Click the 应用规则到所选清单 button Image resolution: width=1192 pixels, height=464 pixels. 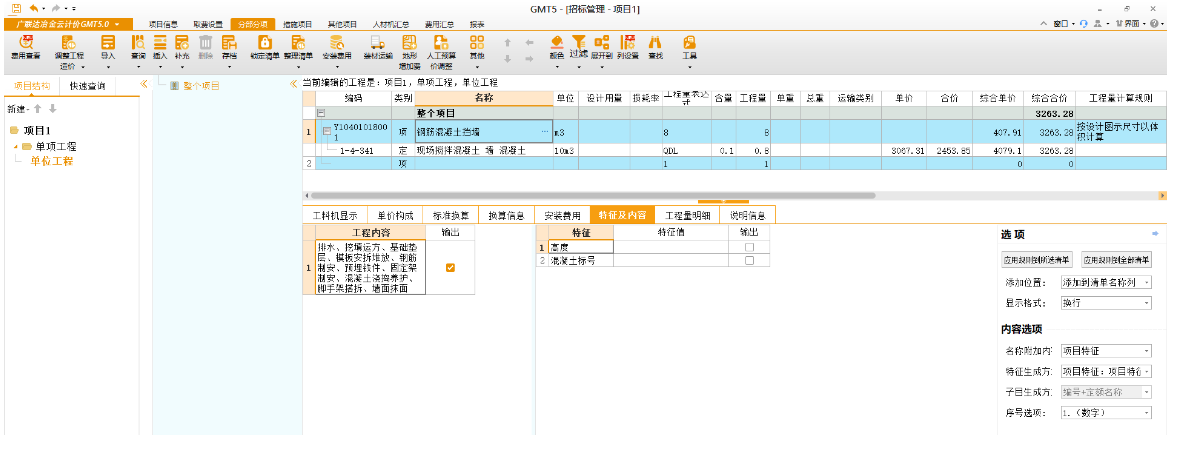tap(1037, 259)
